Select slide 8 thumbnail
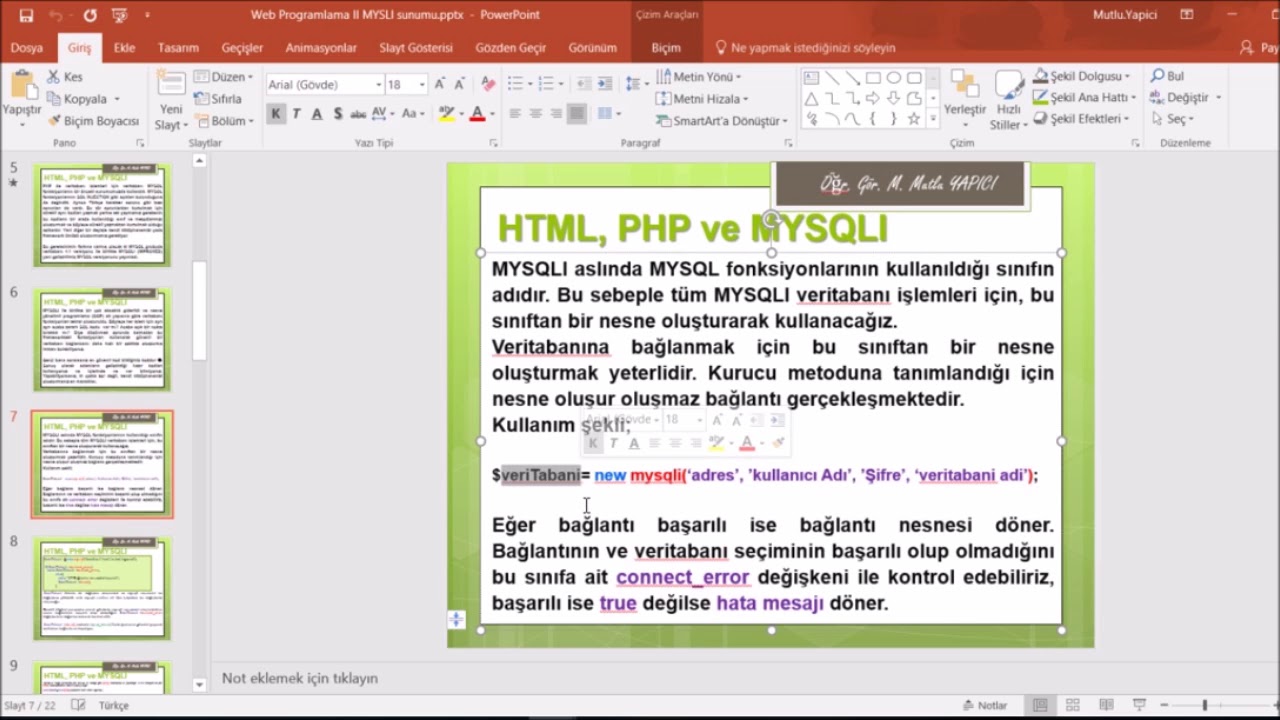The height and width of the screenshot is (720, 1280). (x=102, y=589)
